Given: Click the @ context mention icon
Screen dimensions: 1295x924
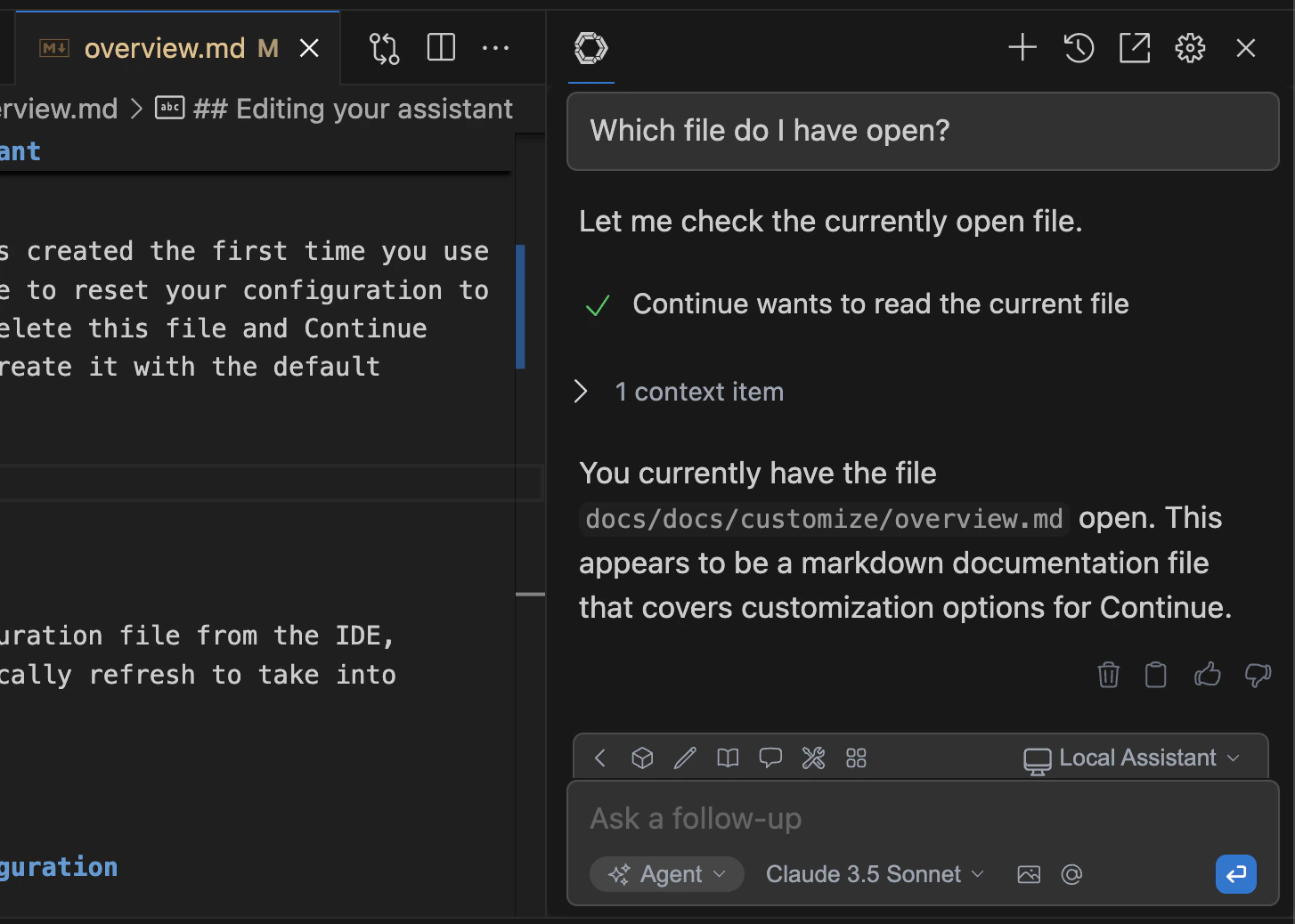Looking at the screenshot, I should click(1071, 875).
